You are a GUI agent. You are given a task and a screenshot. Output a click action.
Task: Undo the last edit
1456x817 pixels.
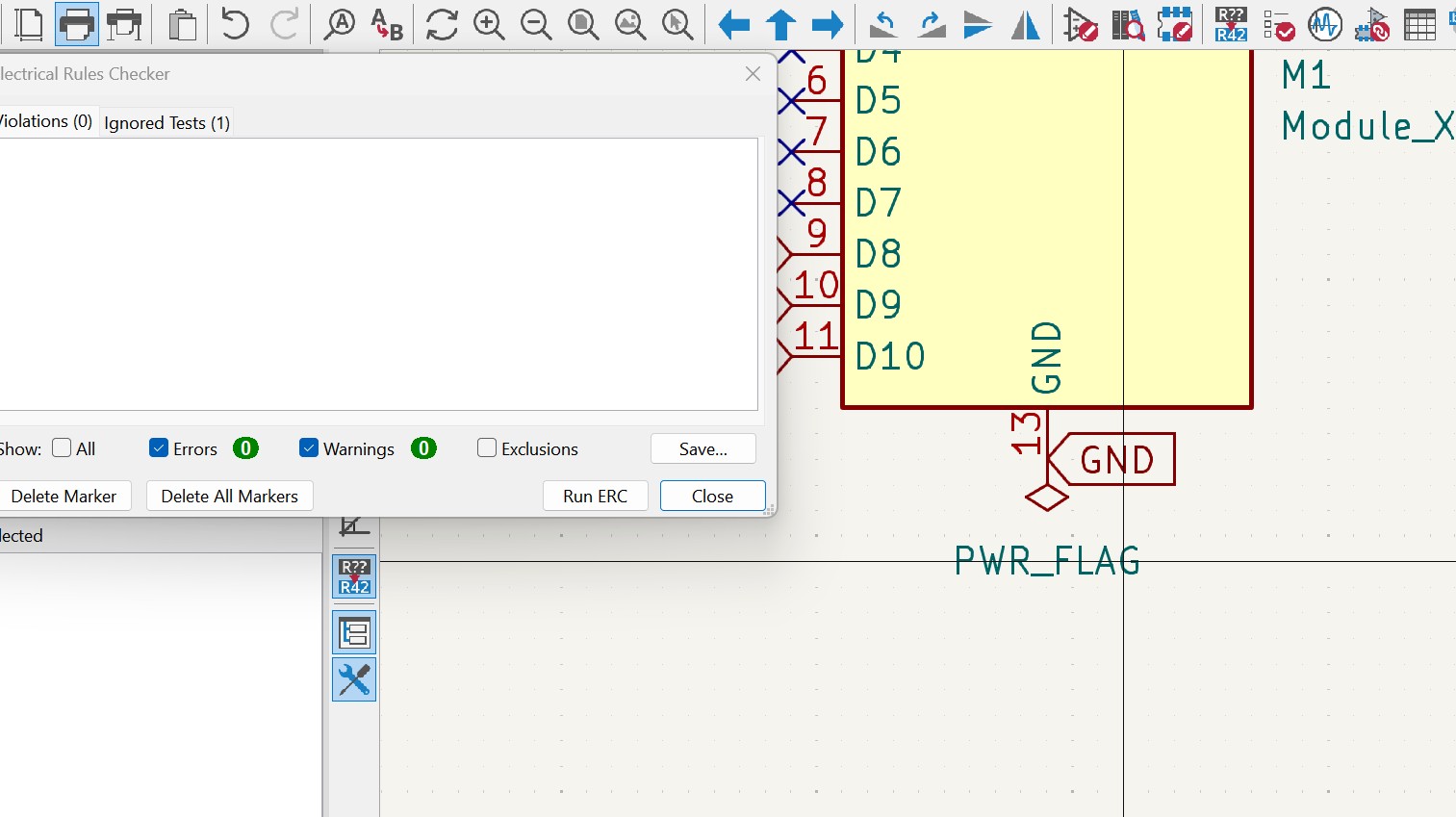pos(235,24)
